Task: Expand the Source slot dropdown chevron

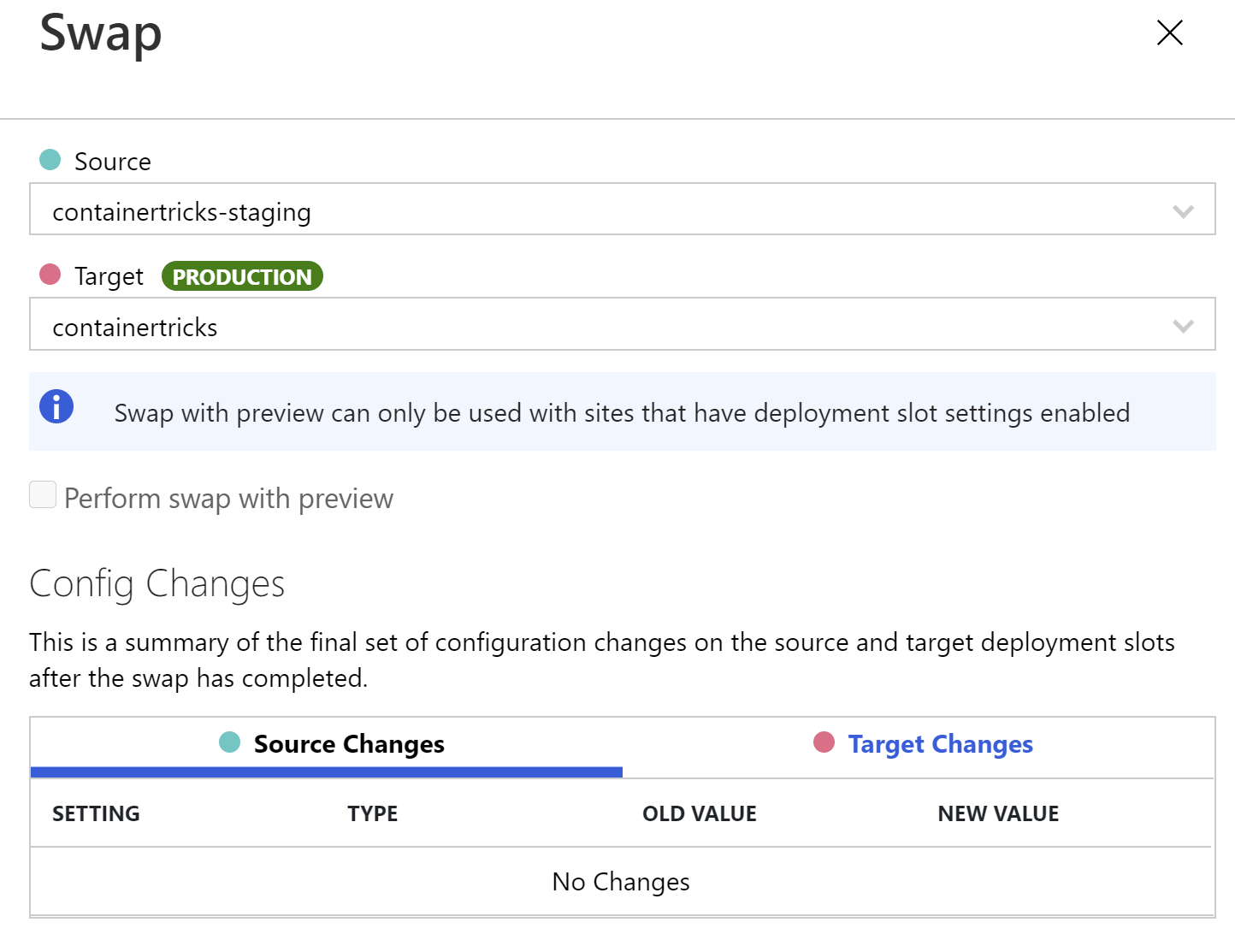Action: pyautogui.click(x=1183, y=211)
